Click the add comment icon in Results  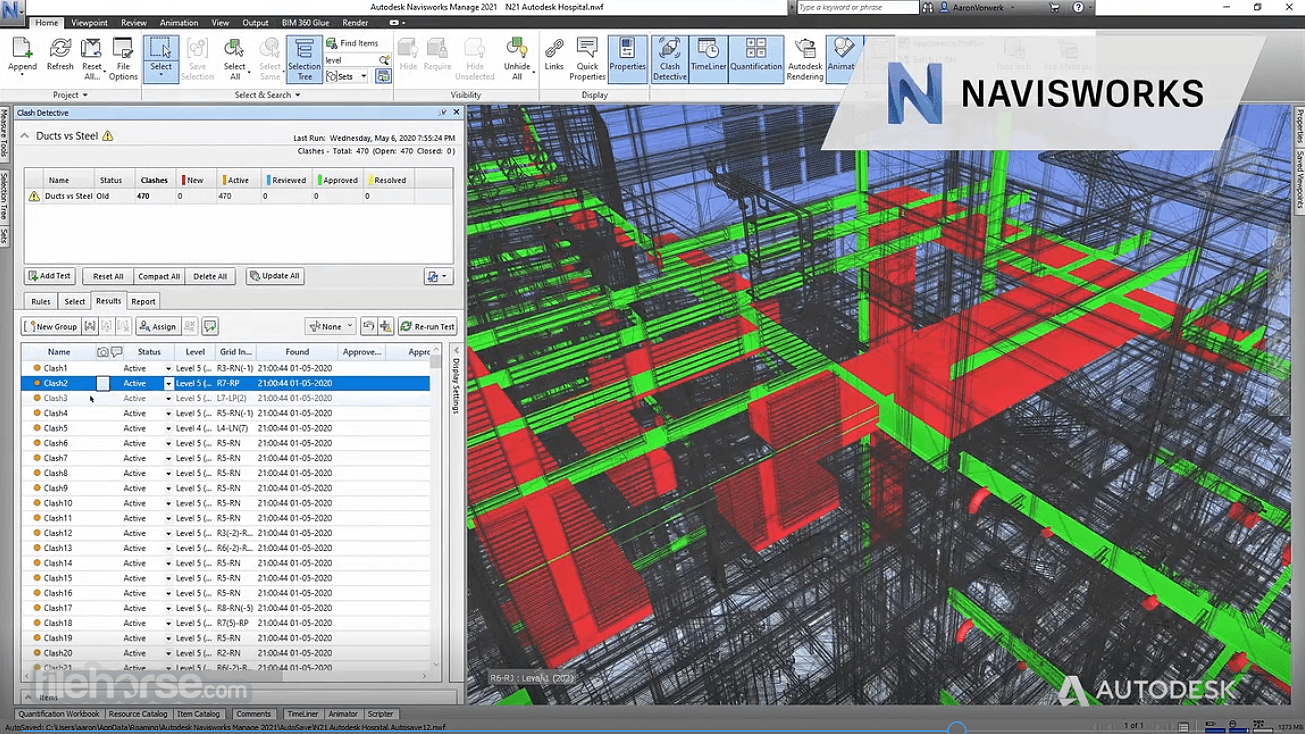click(x=210, y=326)
